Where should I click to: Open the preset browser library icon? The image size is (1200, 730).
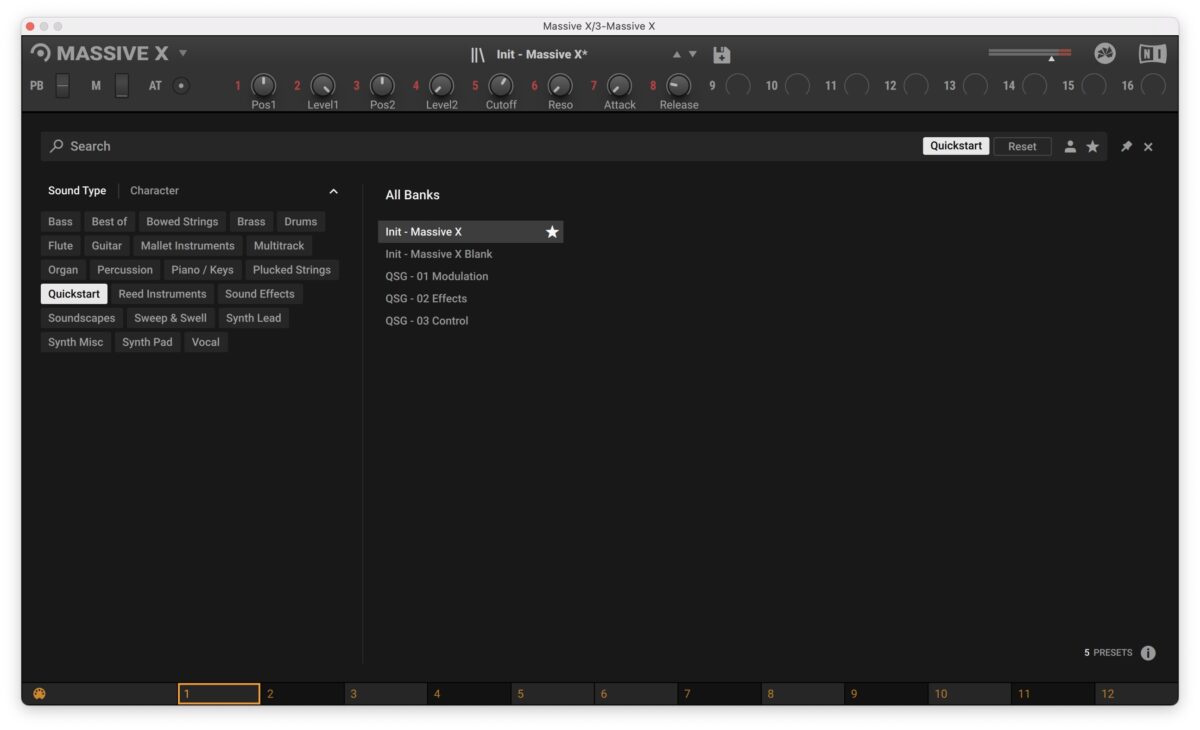coord(478,55)
